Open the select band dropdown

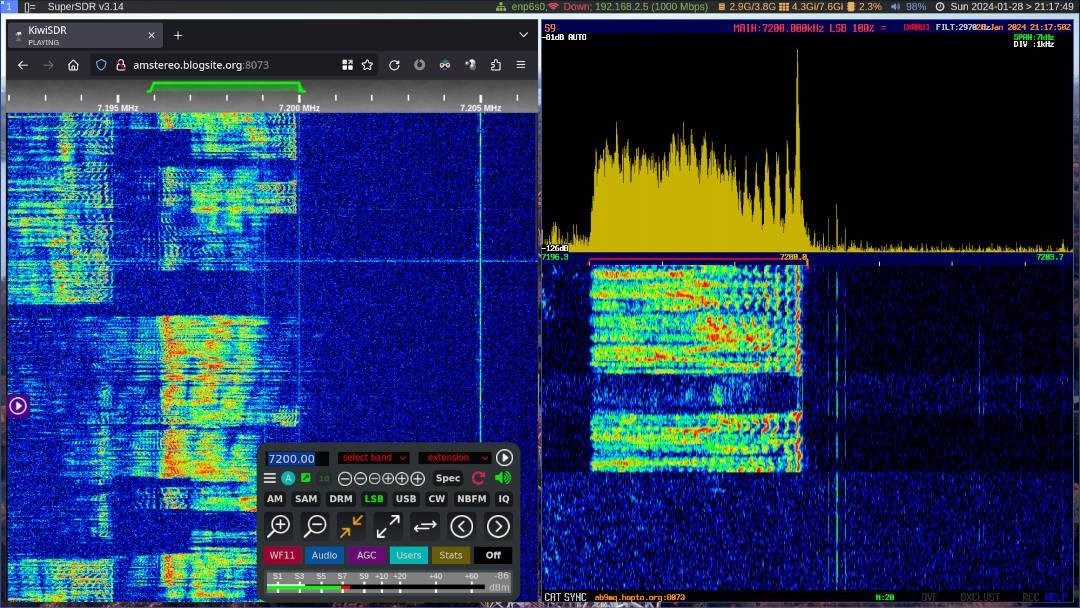(x=373, y=458)
